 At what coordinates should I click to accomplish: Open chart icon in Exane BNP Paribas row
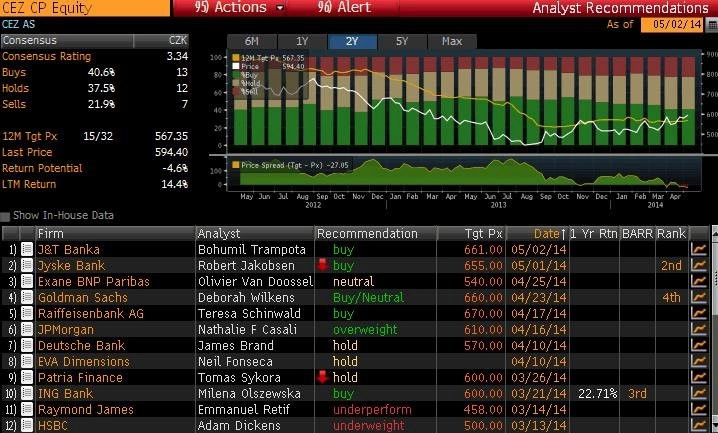pyautogui.click(x=699, y=281)
